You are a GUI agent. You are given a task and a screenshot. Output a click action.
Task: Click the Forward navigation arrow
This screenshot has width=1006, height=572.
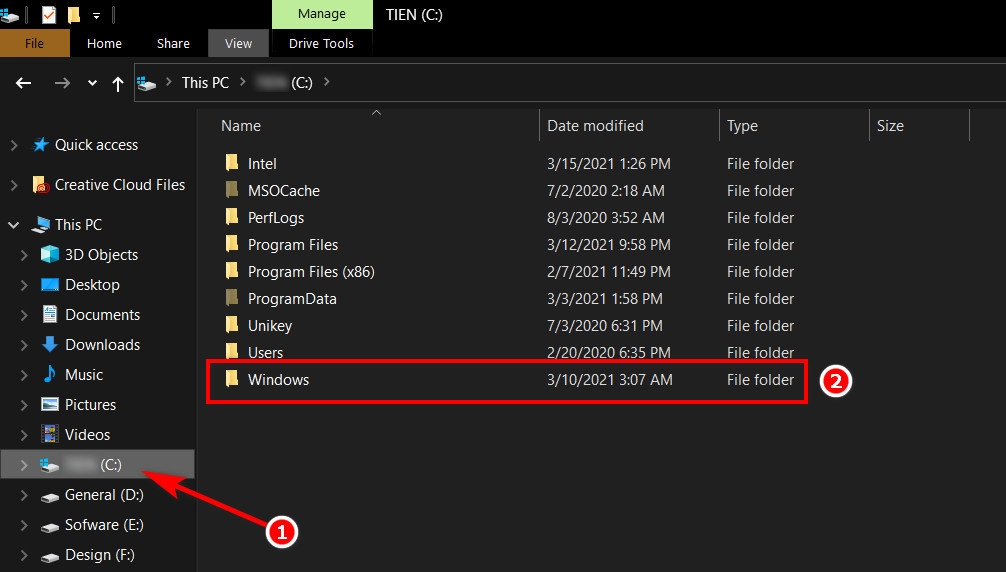62,83
